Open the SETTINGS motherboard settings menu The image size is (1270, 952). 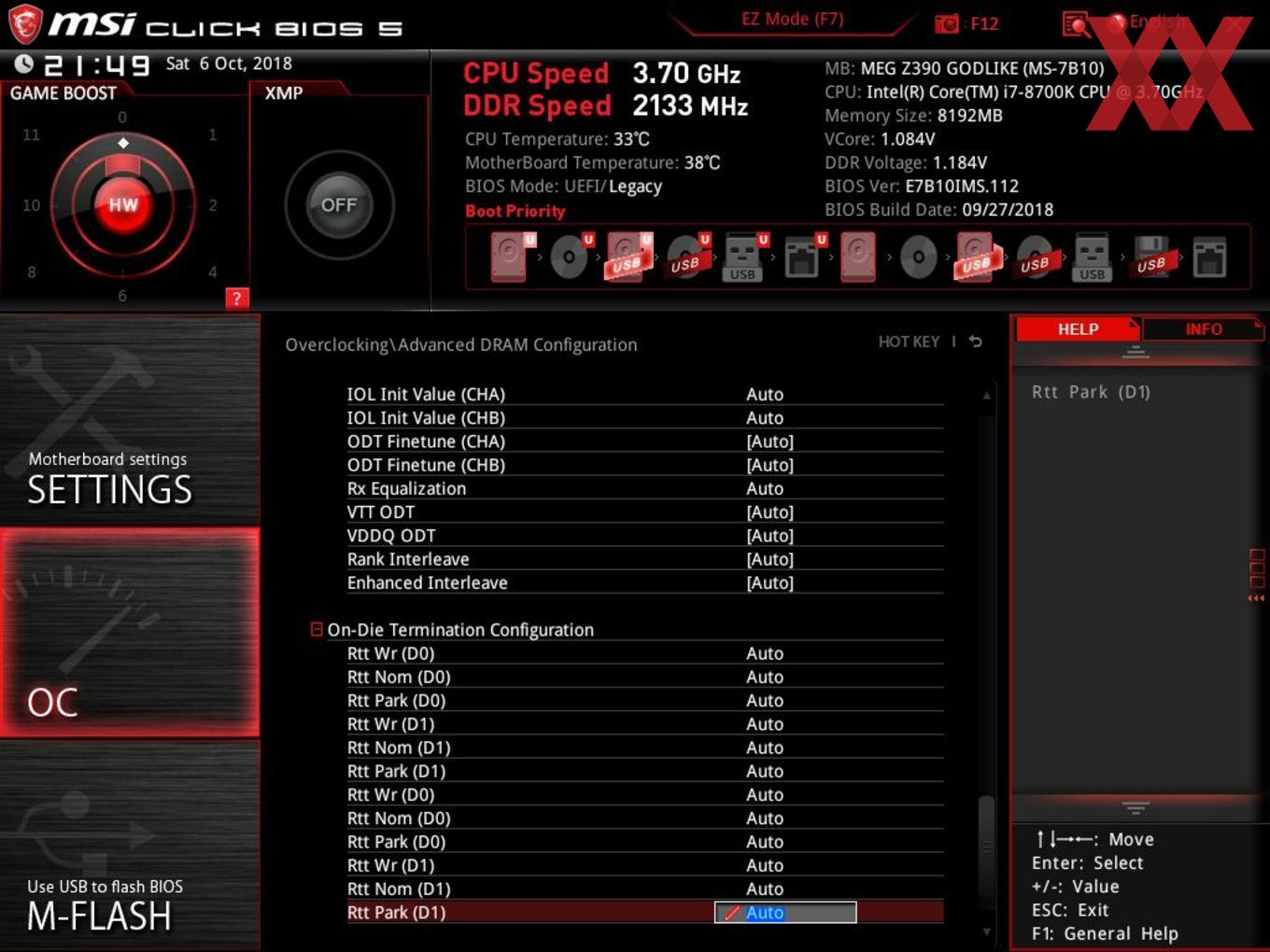130,421
